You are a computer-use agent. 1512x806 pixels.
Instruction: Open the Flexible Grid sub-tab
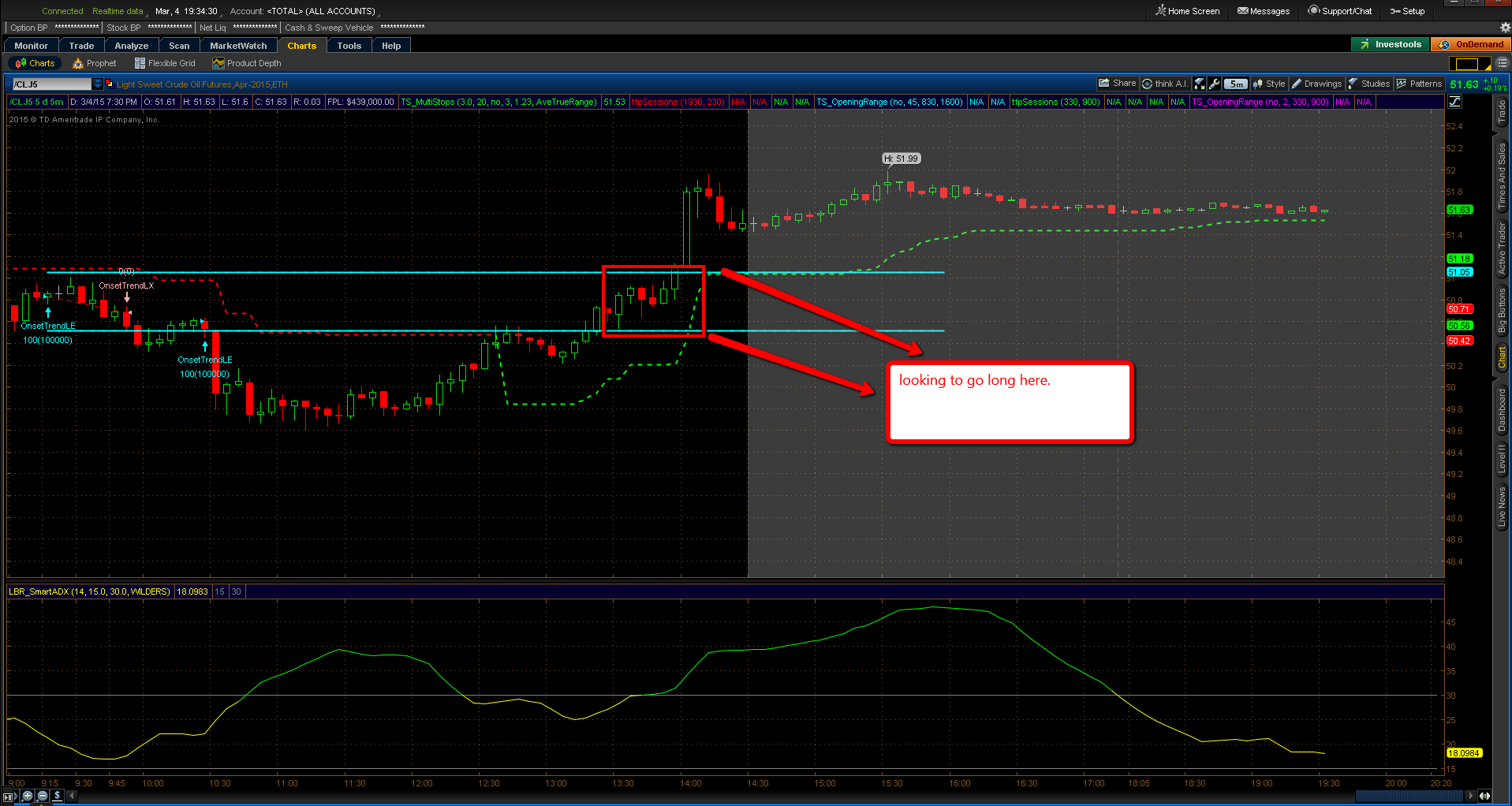(165, 63)
